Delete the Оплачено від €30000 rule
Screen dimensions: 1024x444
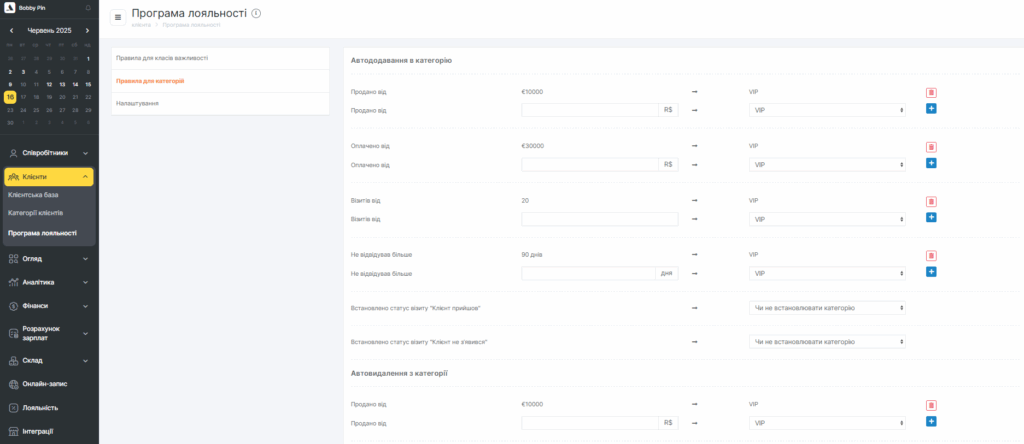(x=931, y=147)
